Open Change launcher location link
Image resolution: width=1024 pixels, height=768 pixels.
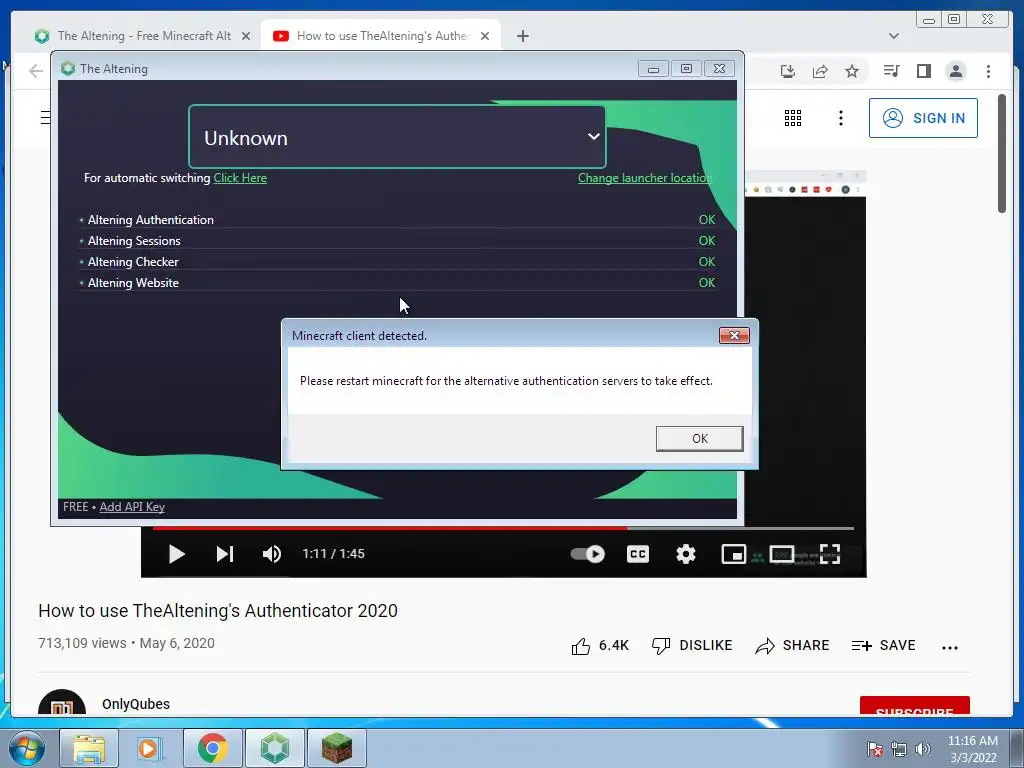click(x=645, y=178)
